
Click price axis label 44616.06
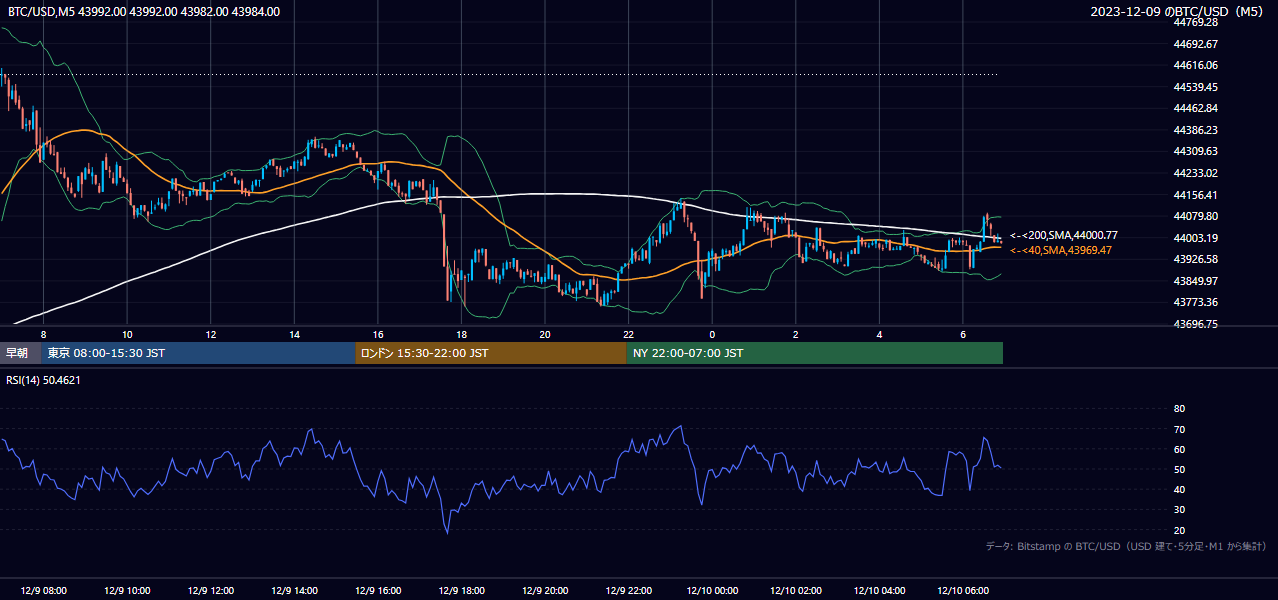coord(1195,65)
